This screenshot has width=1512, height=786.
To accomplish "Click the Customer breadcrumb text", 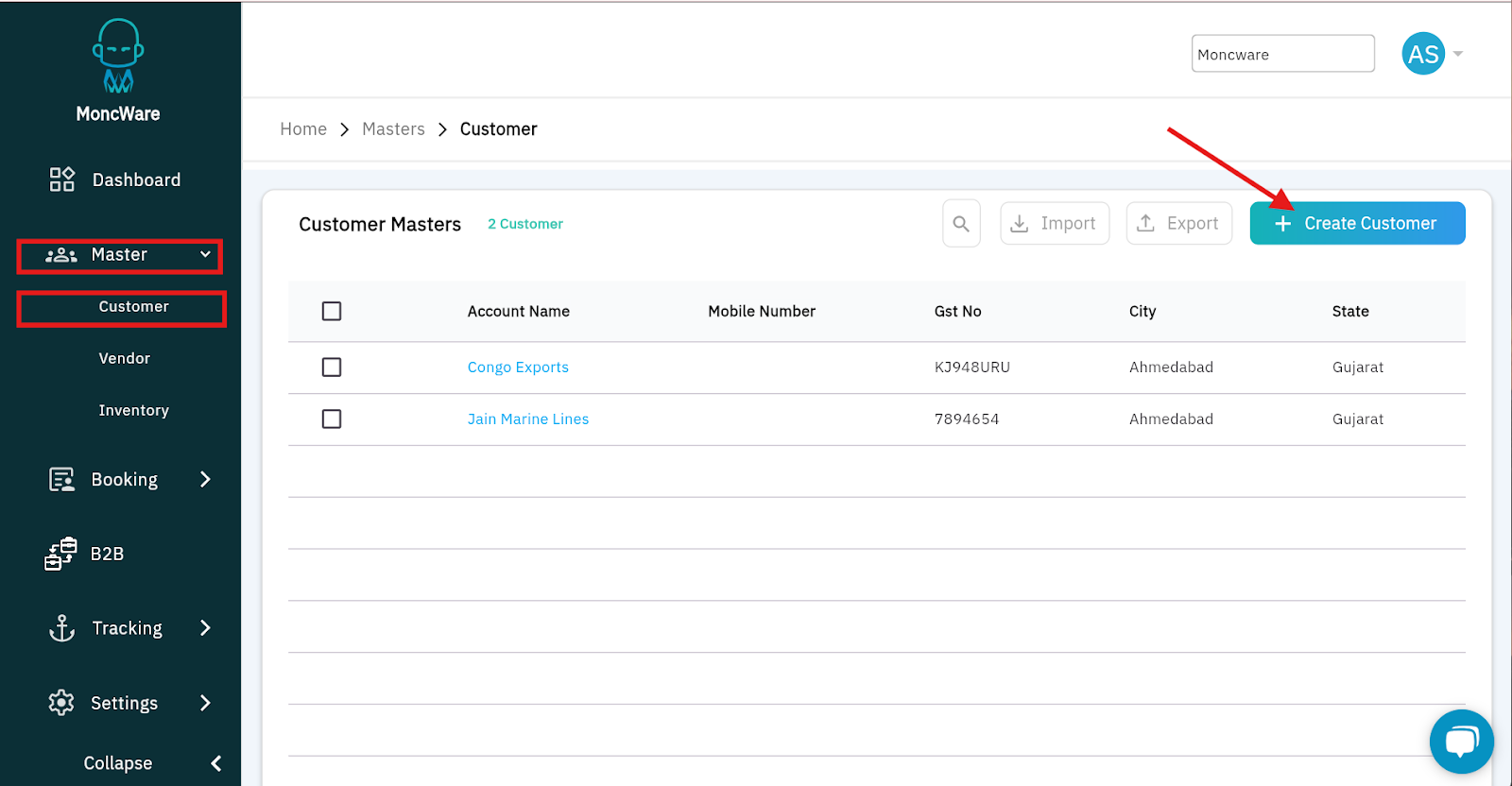I will click(x=498, y=129).
